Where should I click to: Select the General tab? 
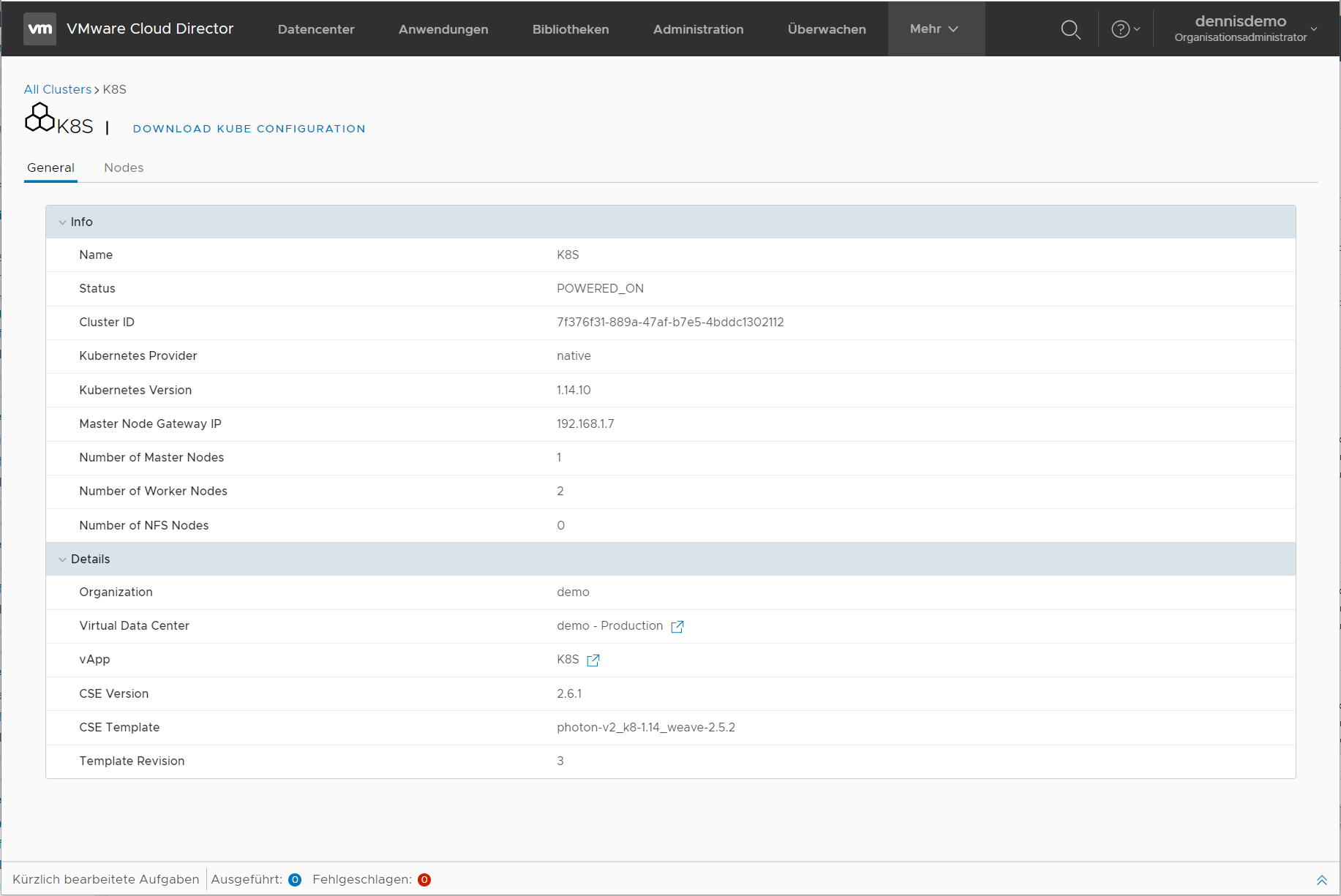coord(50,167)
